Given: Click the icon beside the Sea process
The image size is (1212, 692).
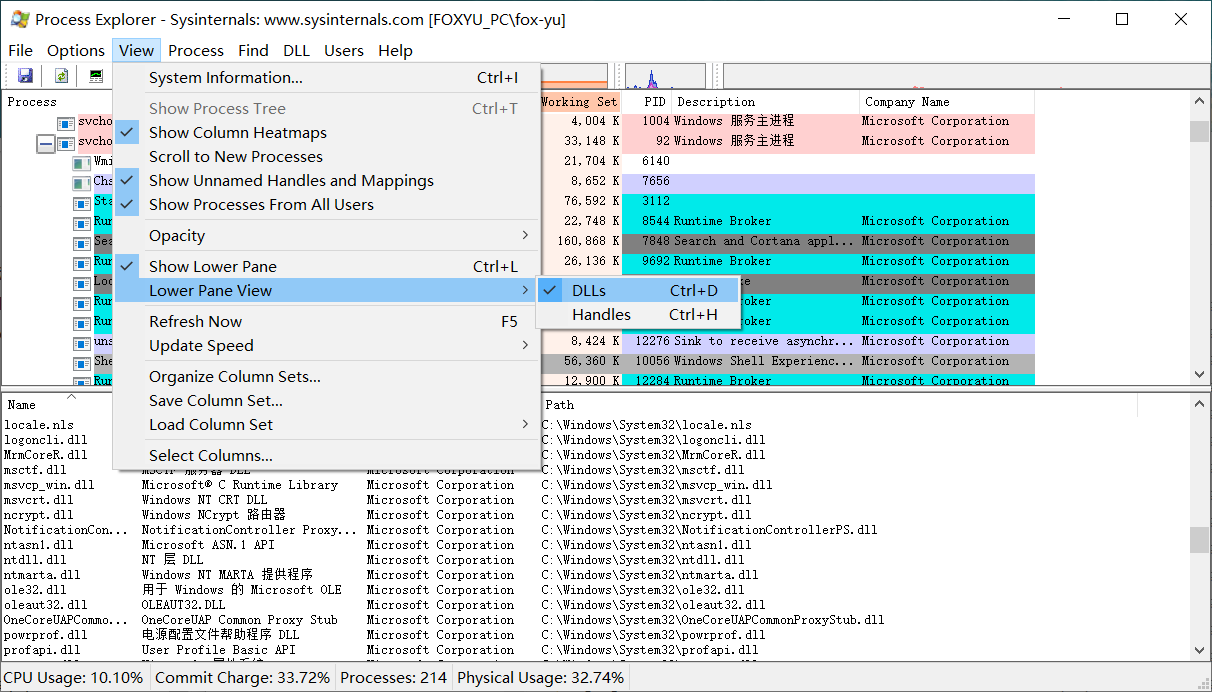Looking at the screenshot, I should pyautogui.click(x=82, y=243).
